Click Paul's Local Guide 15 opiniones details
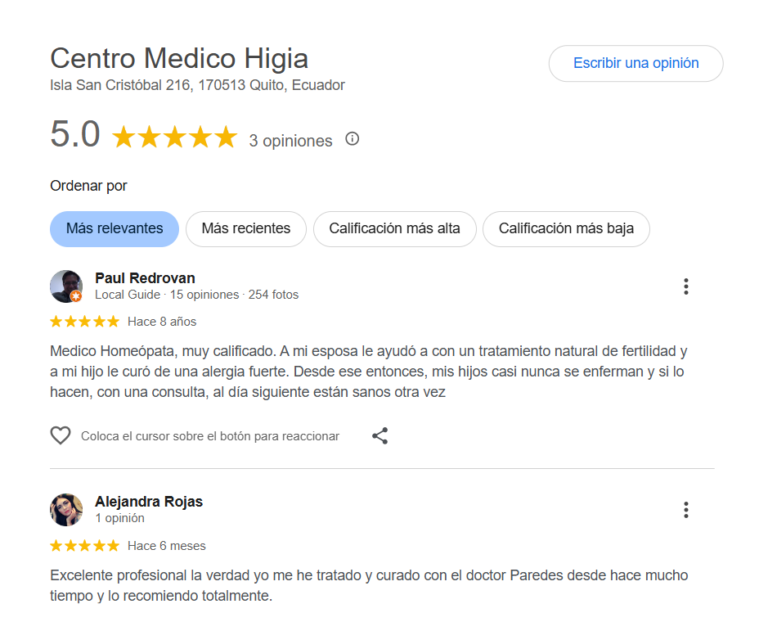The height and width of the screenshot is (640, 768). tap(197, 295)
